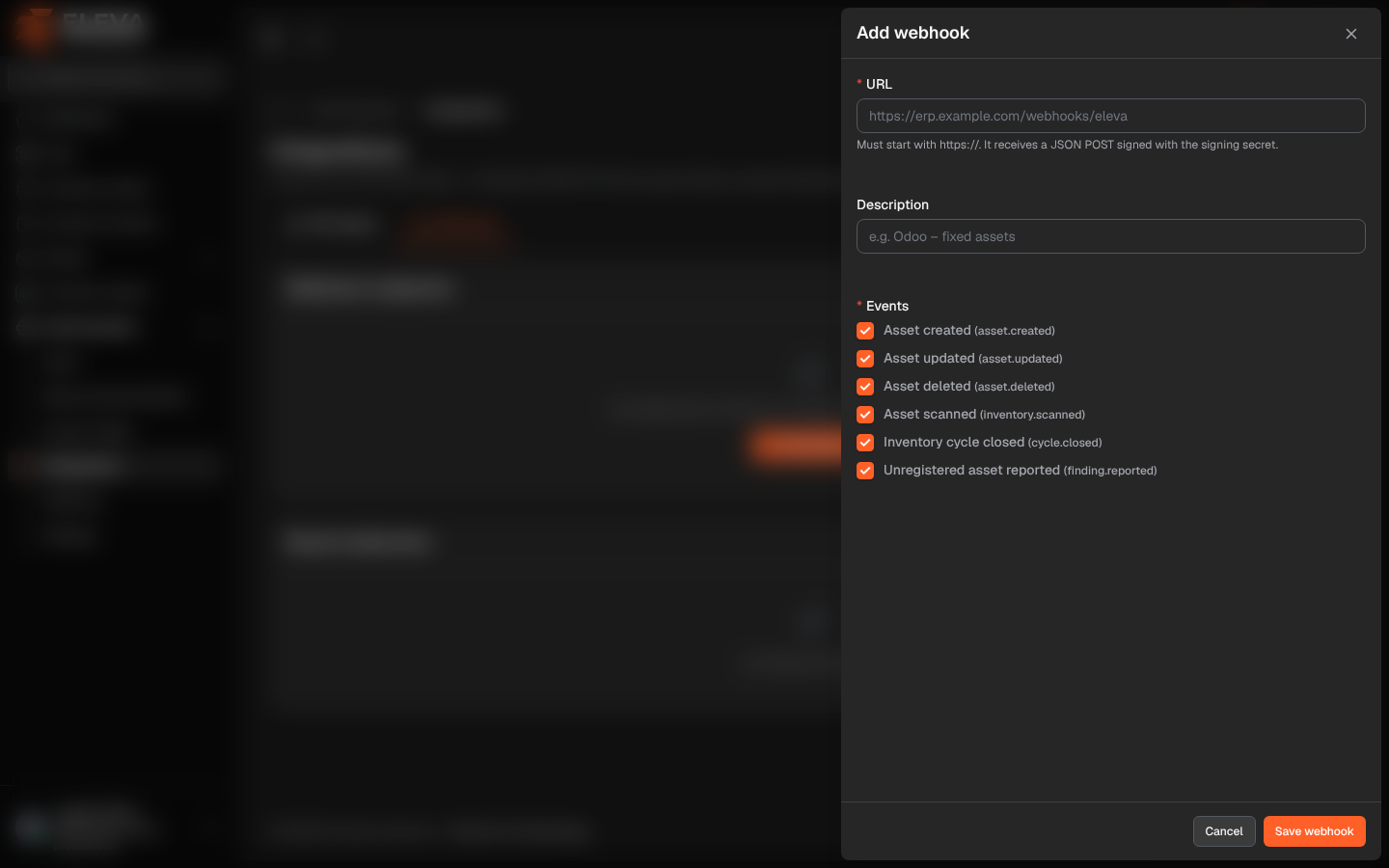The height and width of the screenshot is (868, 1389).
Task: Toggle the Asset updated event checkbox
Action: pos(865,359)
